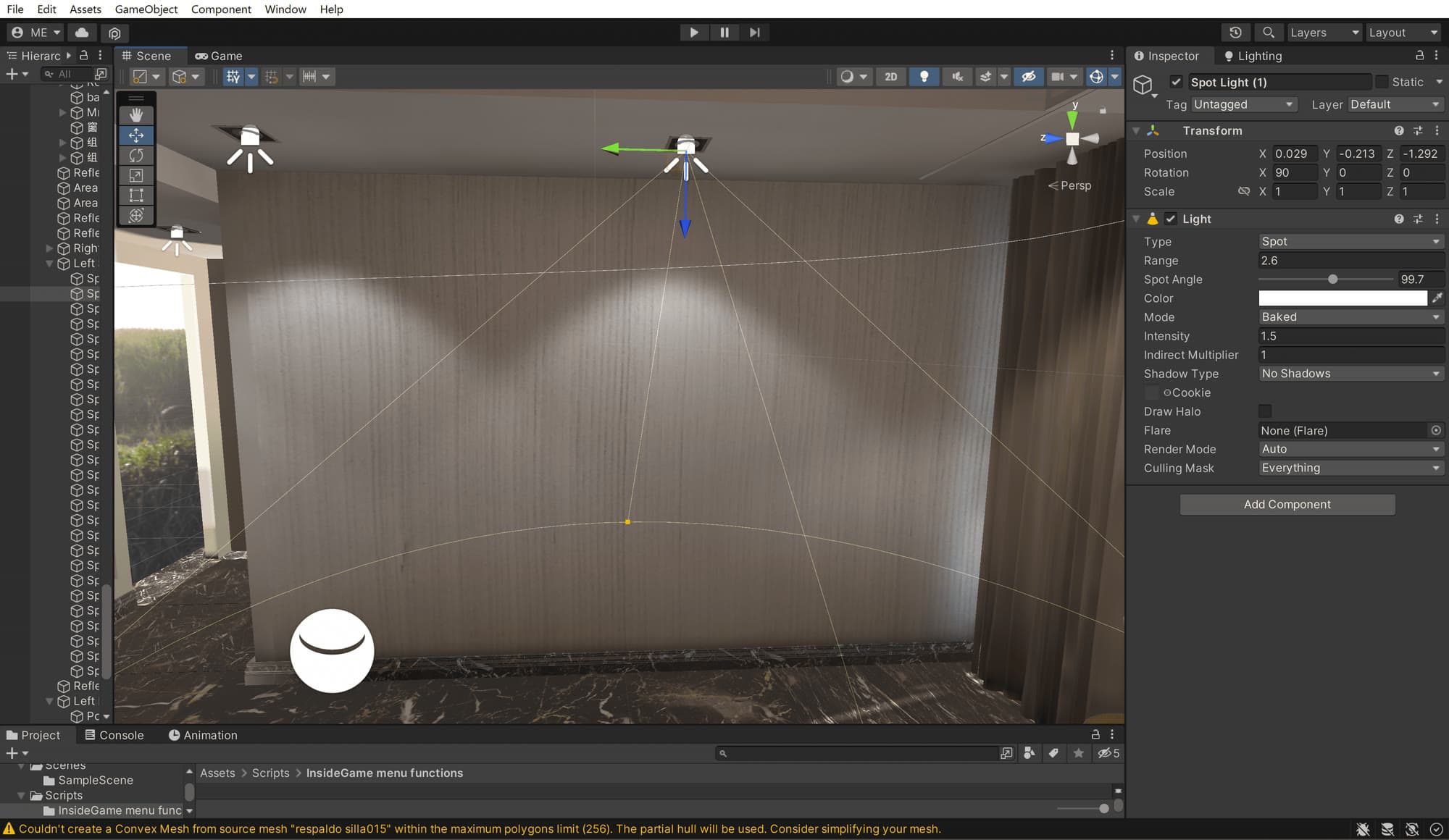Select the Rotate tool
This screenshot has height=840, width=1449.
pos(136,156)
